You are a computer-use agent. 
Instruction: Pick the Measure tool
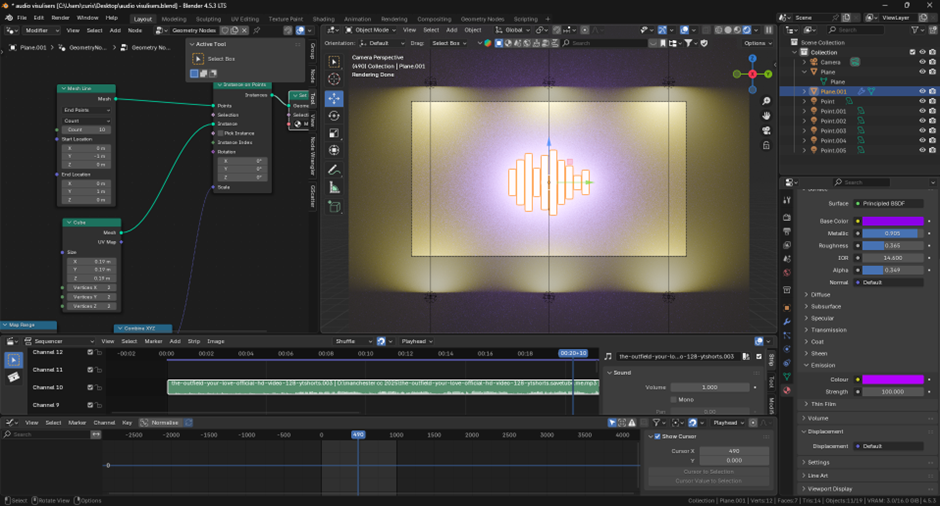tap(334, 188)
